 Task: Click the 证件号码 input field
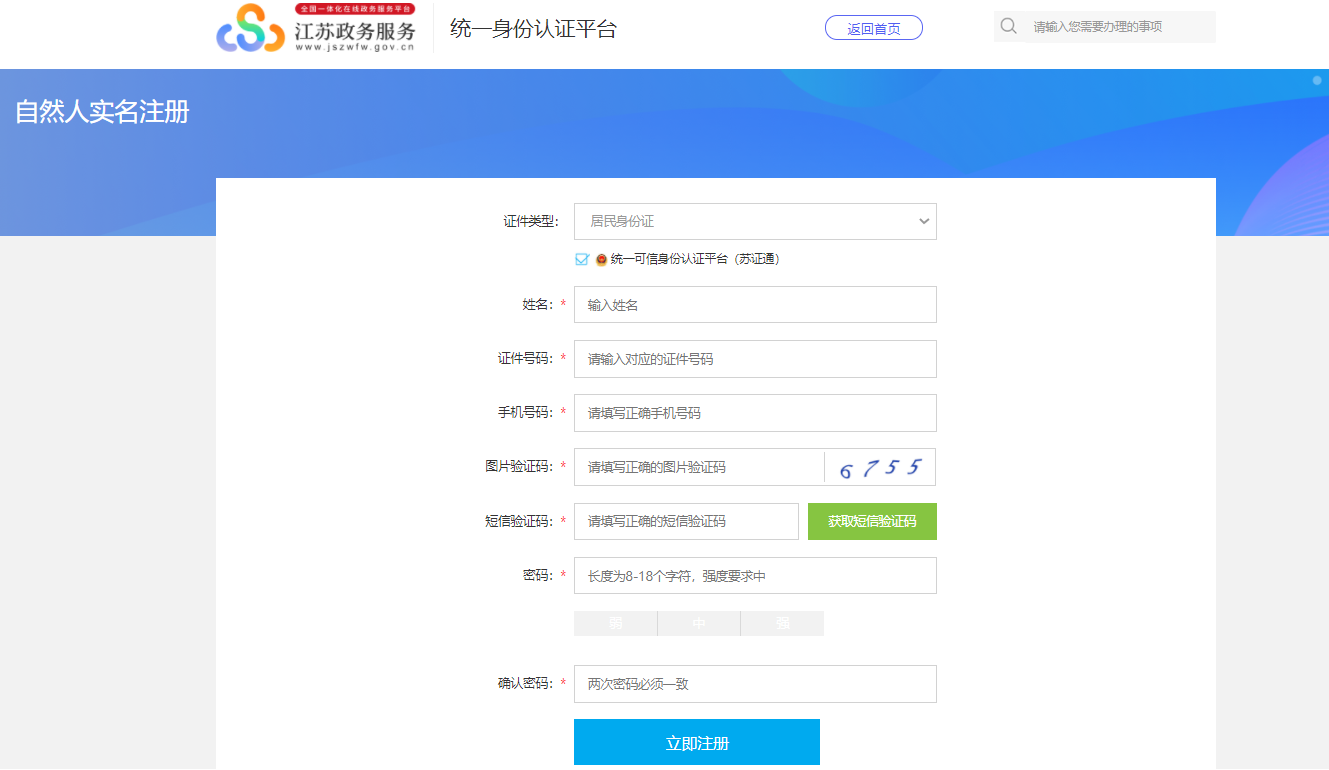pos(755,359)
